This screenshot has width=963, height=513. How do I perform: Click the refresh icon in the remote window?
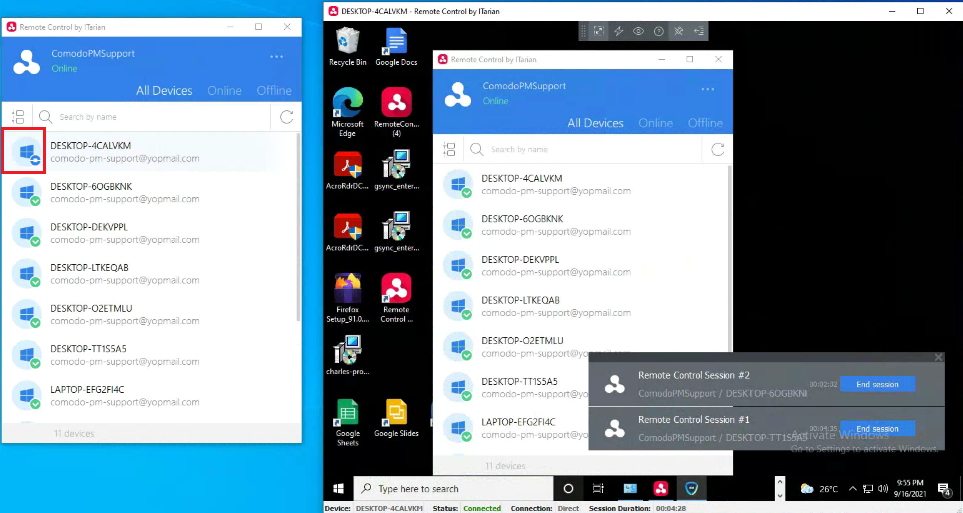click(x=718, y=149)
